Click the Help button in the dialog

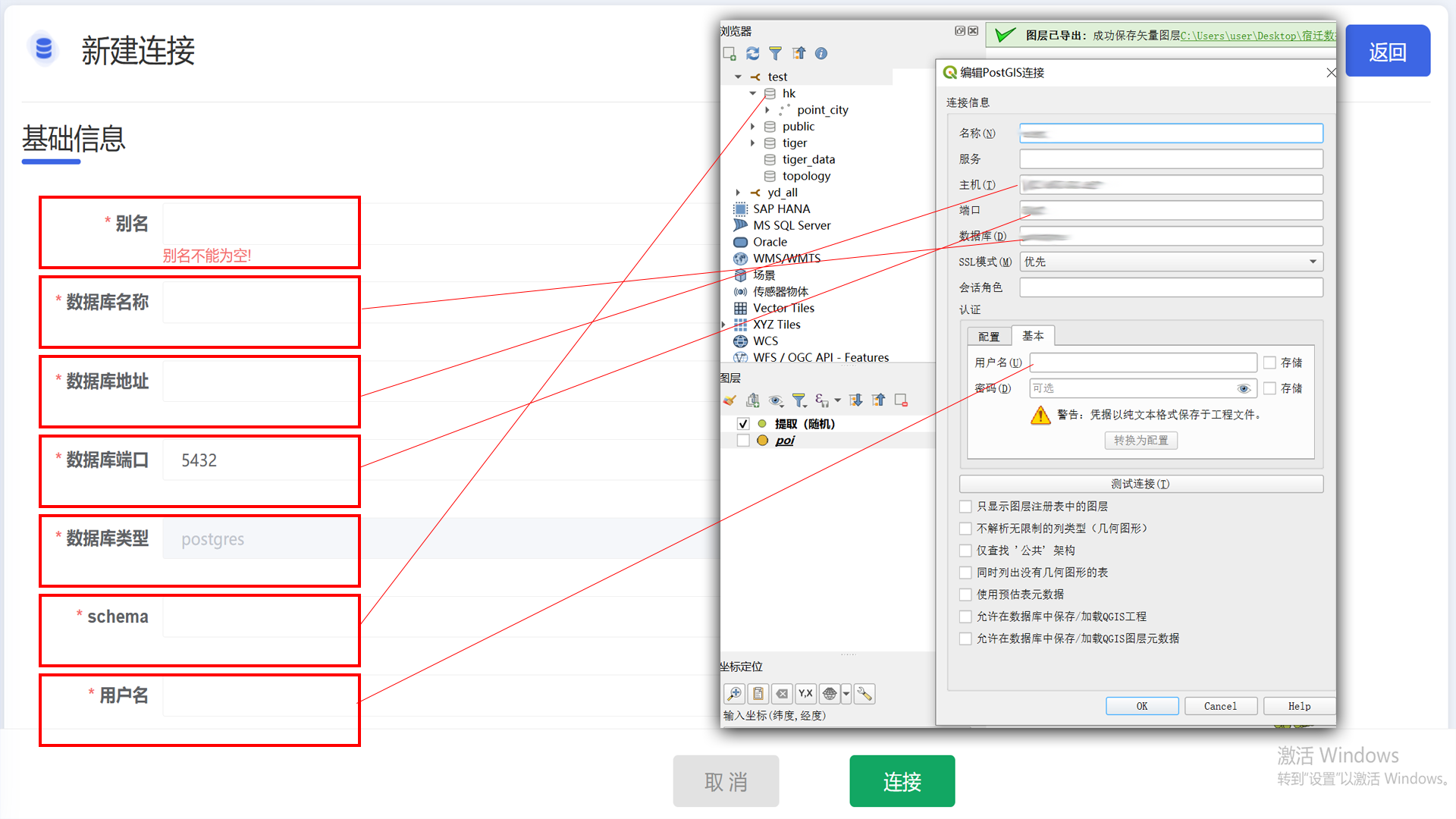pyautogui.click(x=1299, y=706)
